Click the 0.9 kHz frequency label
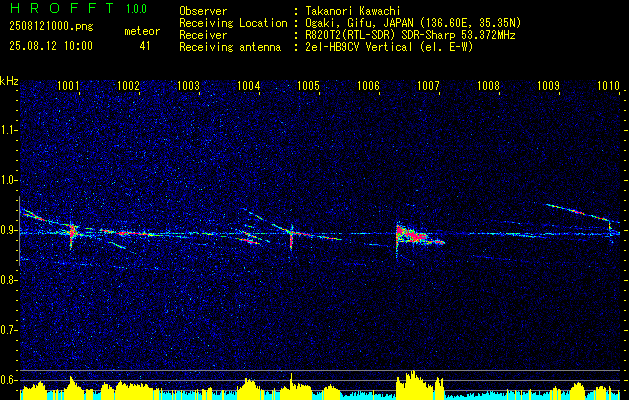629x400 pixels. [9, 230]
